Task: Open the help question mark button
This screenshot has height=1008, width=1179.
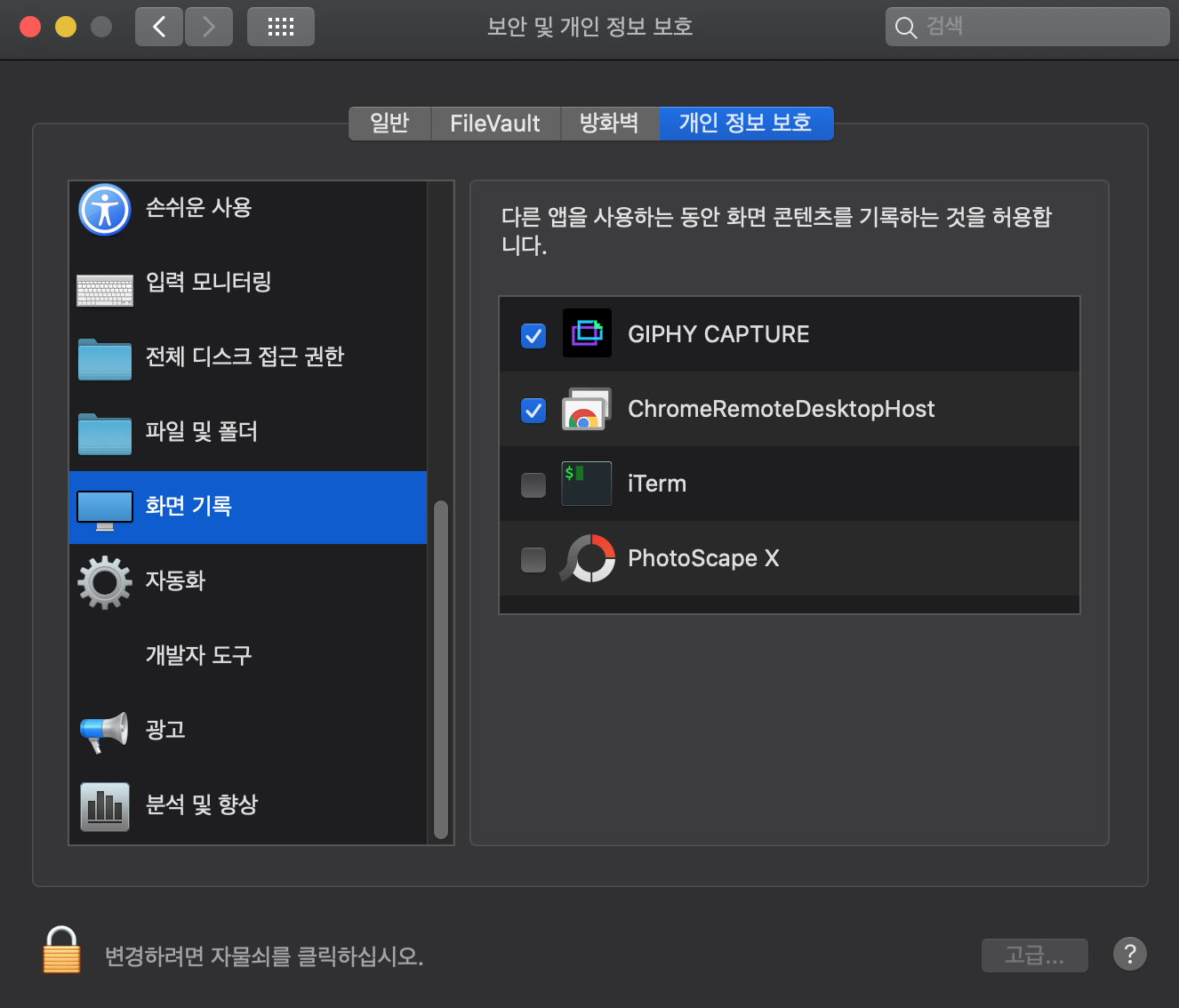Action: coord(1129,954)
